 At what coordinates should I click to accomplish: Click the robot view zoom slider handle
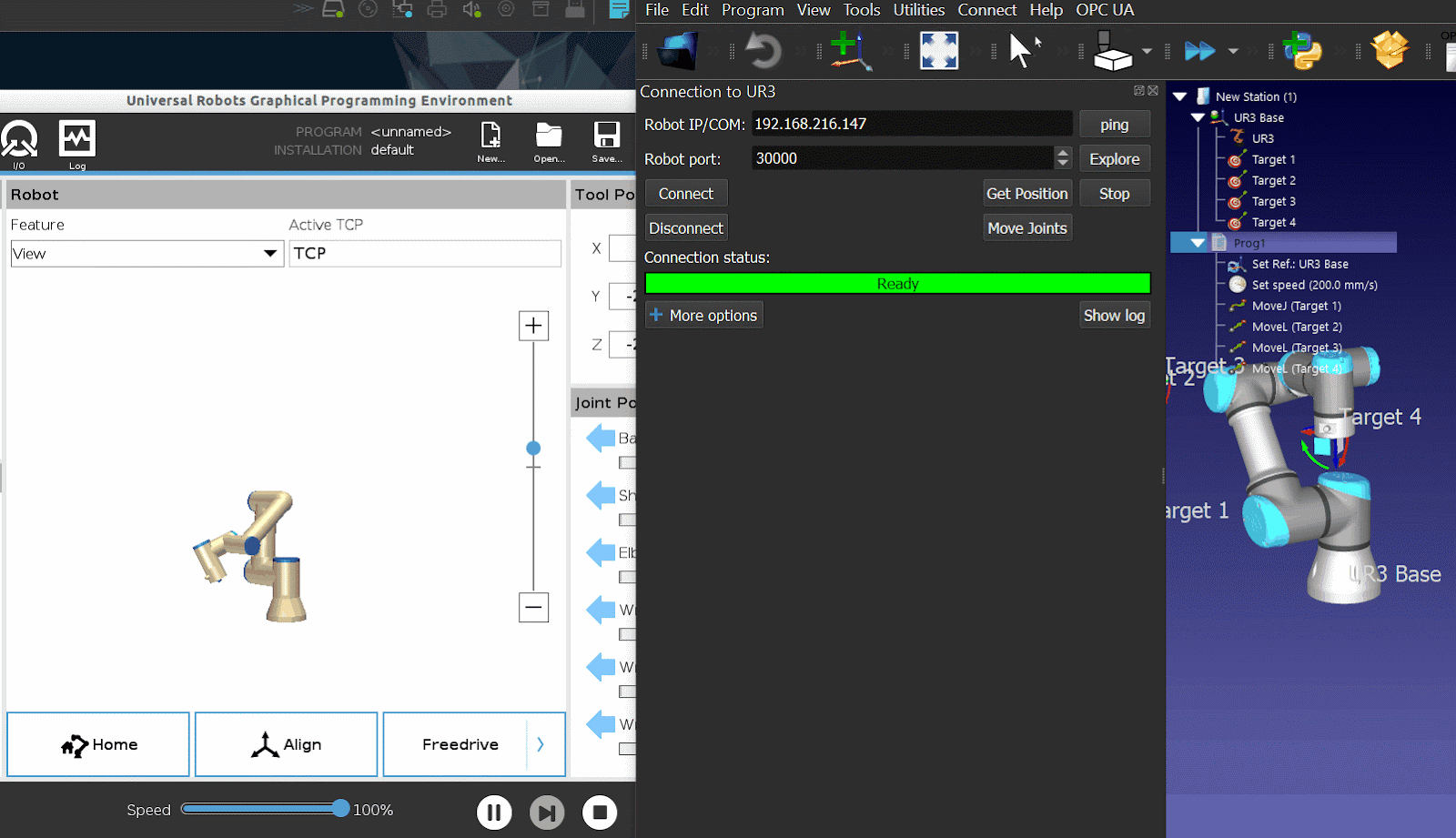(533, 448)
